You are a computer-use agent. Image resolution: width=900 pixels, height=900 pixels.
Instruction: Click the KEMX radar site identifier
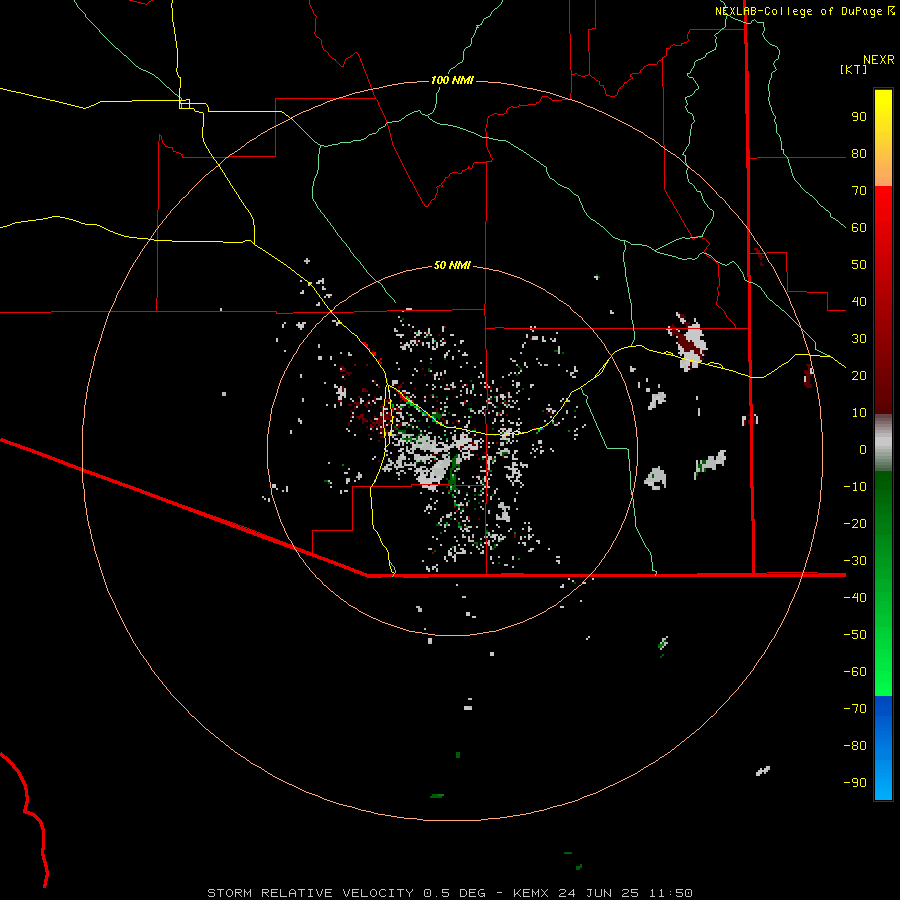pos(531,893)
